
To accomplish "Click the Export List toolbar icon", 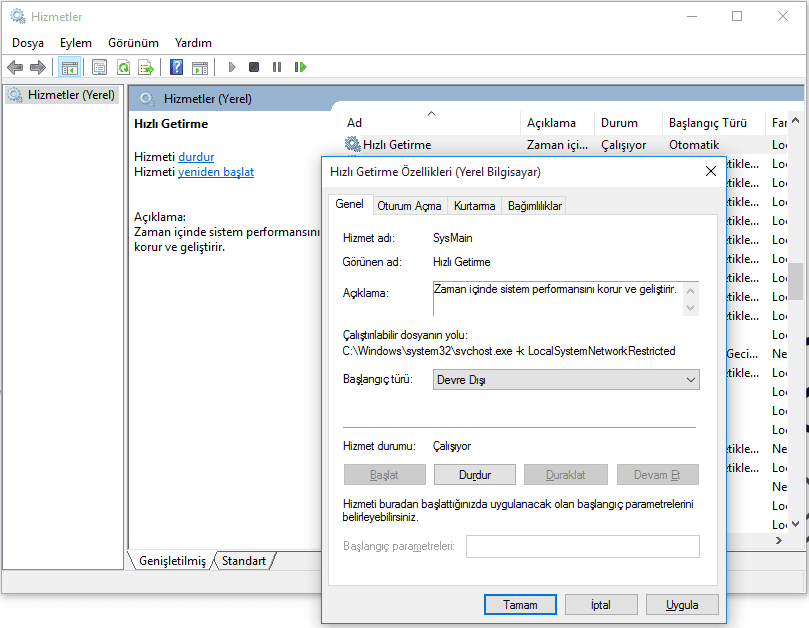I will click(x=146, y=67).
